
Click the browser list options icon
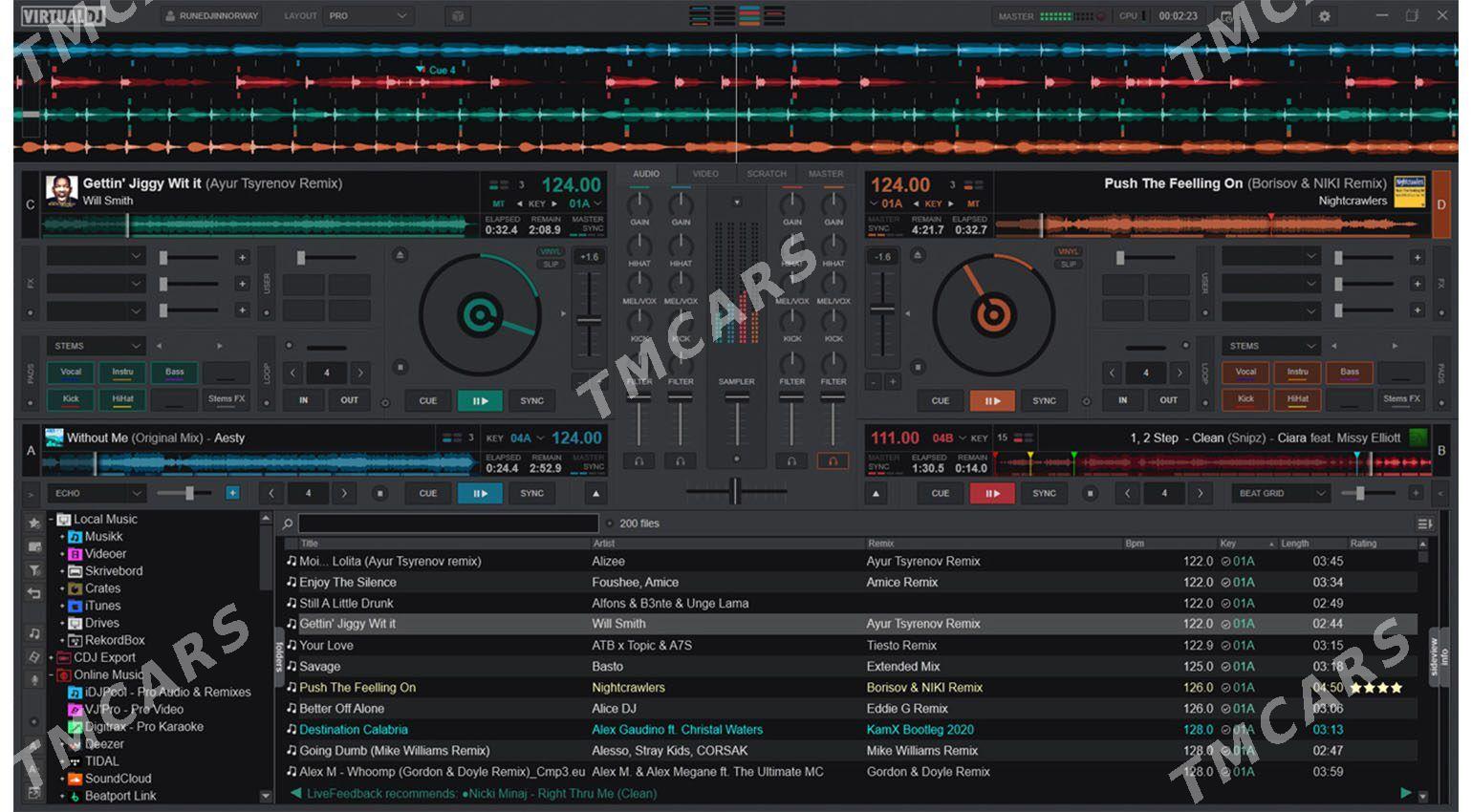click(1424, 524)
